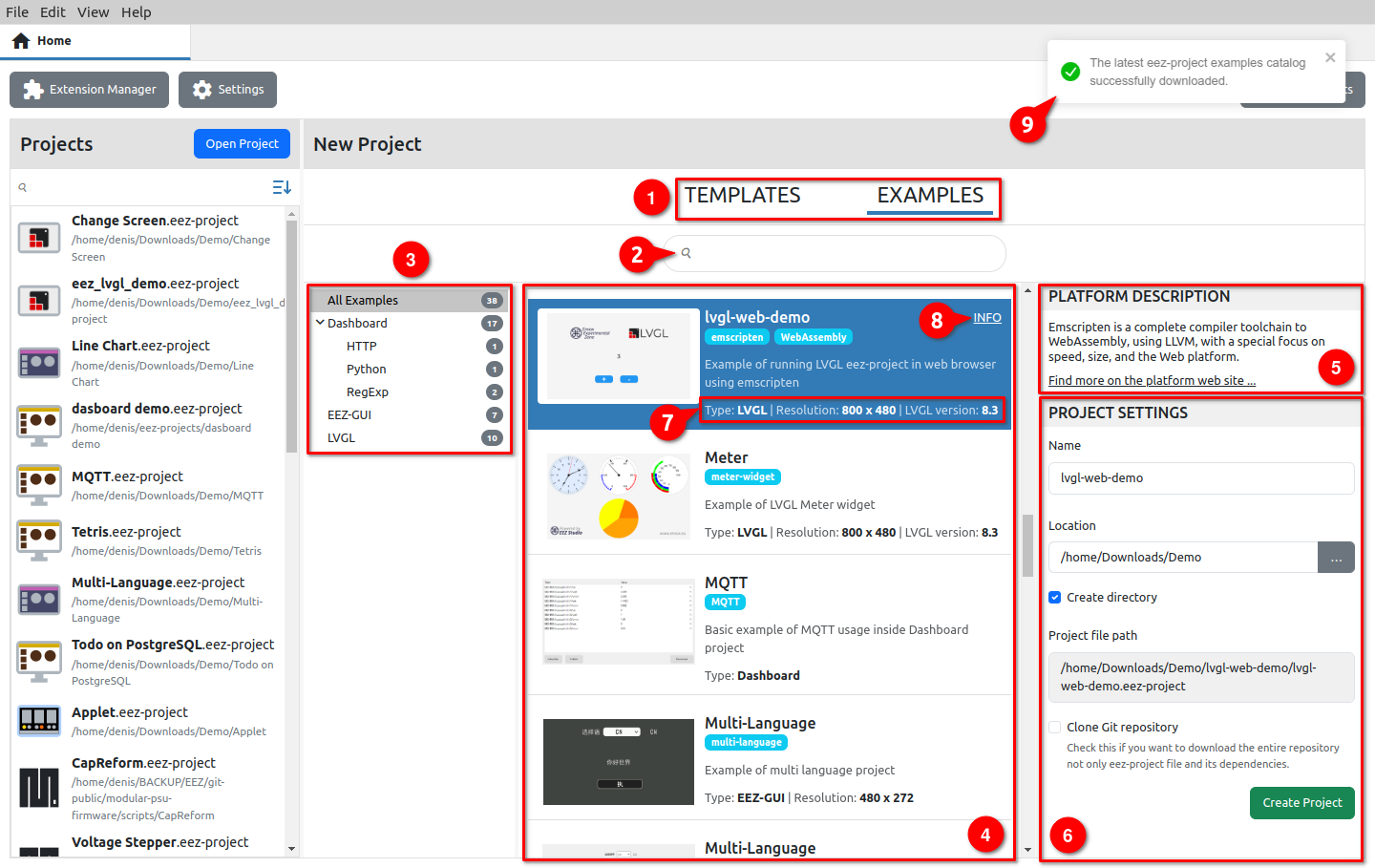Screen dimensions: 1375x868
Task: Click the MQTT example title
Action: pyautogui.click(x=726, y=582)
